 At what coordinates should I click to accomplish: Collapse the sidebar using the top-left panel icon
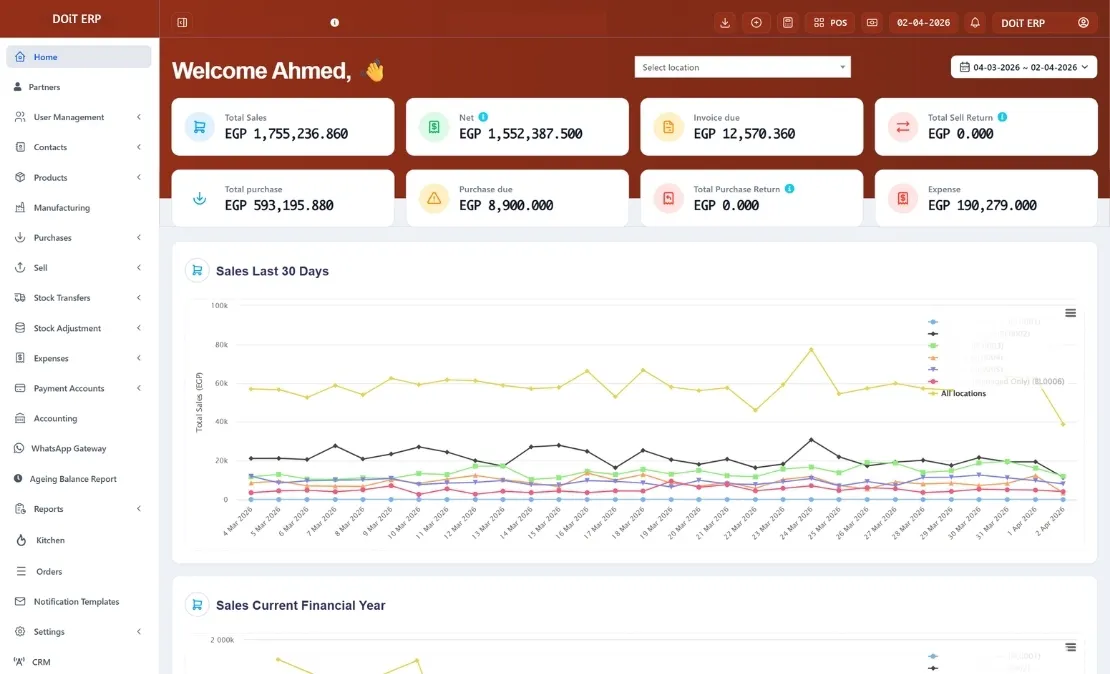[181, 22]
